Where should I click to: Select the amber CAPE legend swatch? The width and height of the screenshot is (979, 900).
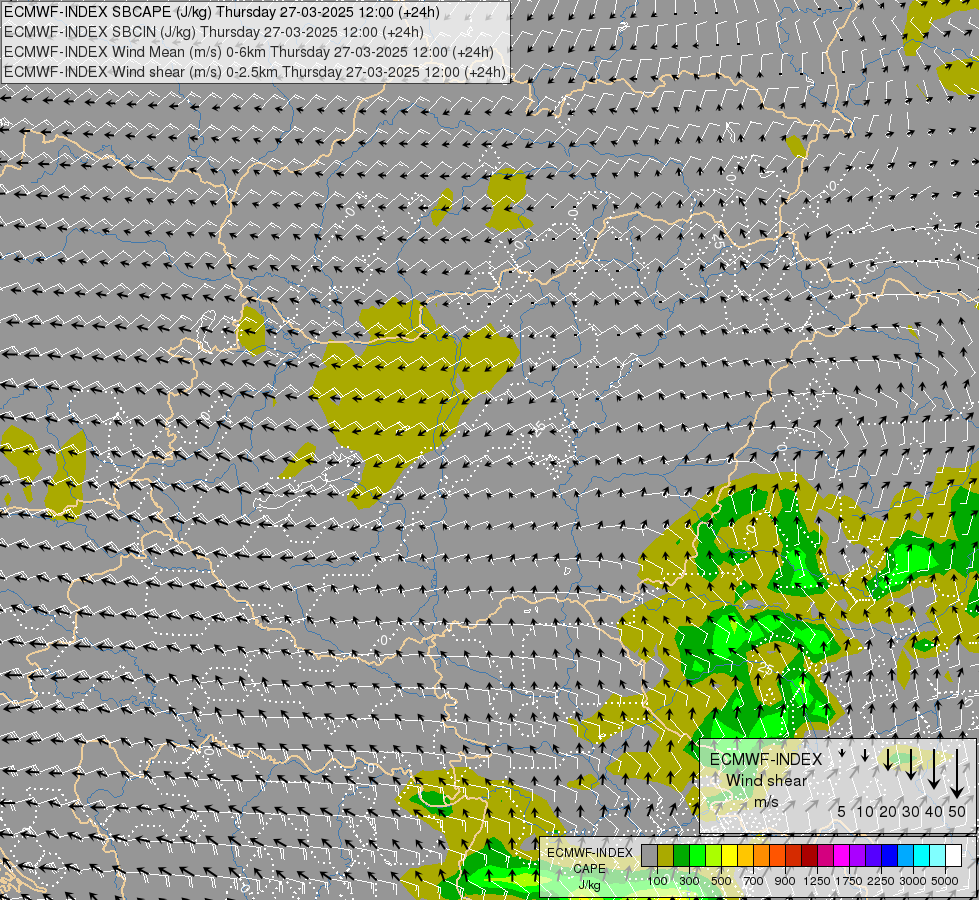click(746, 855)
